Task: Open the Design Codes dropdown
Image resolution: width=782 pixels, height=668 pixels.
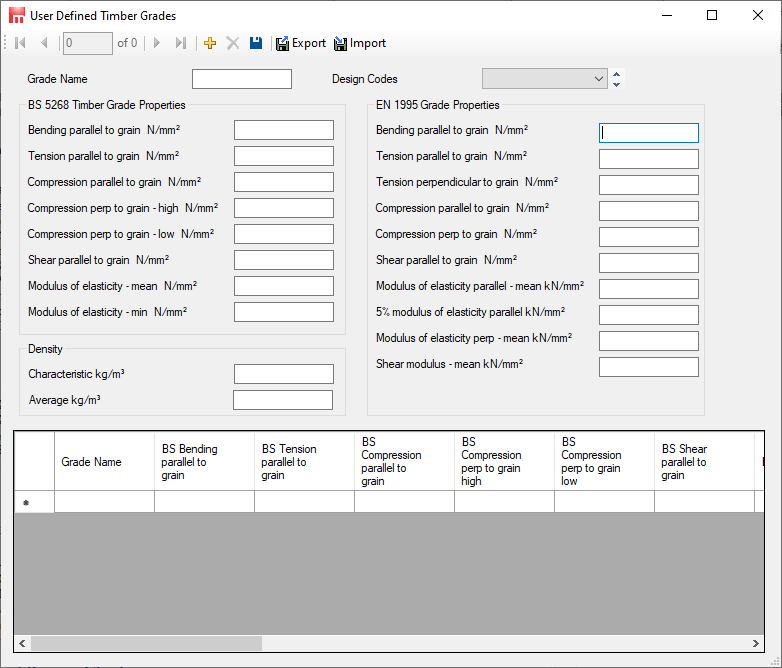Action: [x=544, y=79]
